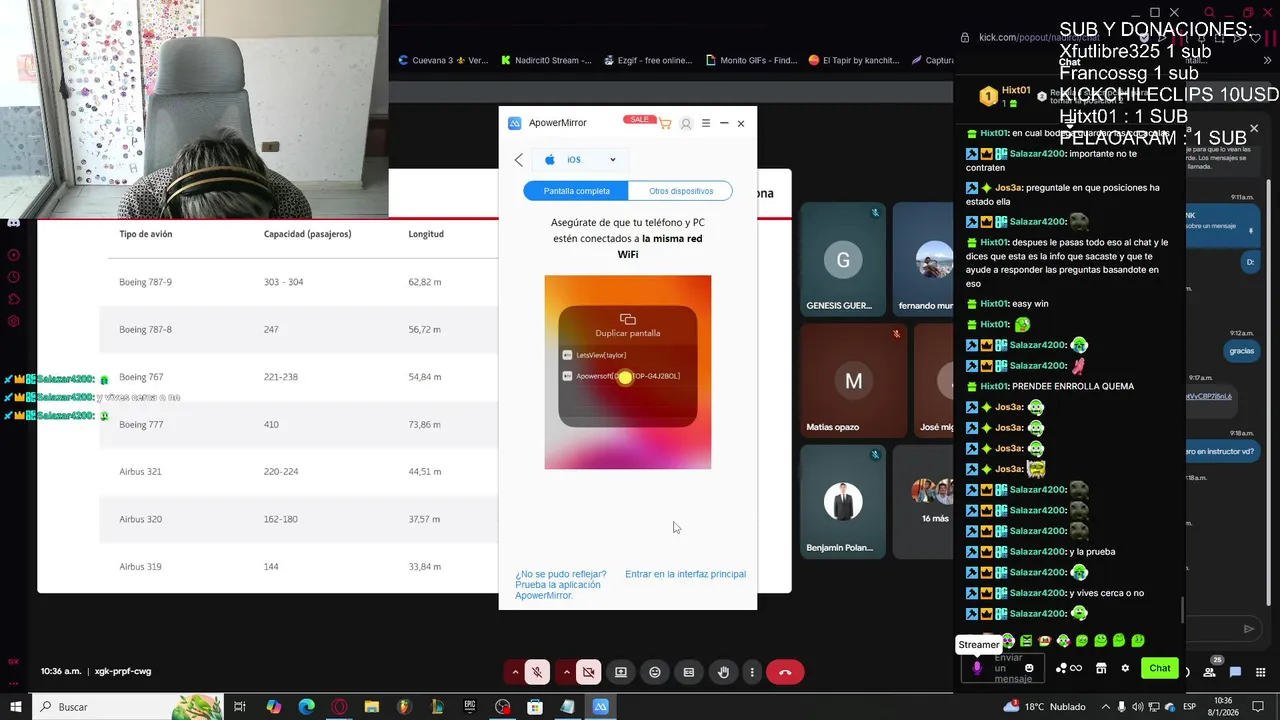Select the GENESIS GUER... participant tile
The image size is (1280, 720).
843,260
